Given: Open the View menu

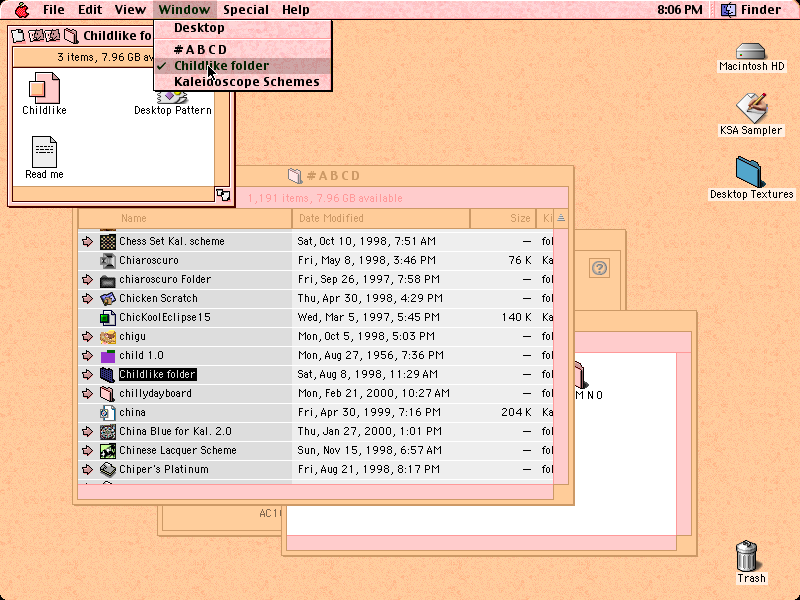Looking at the screenshot, I should tap(130, 10).
